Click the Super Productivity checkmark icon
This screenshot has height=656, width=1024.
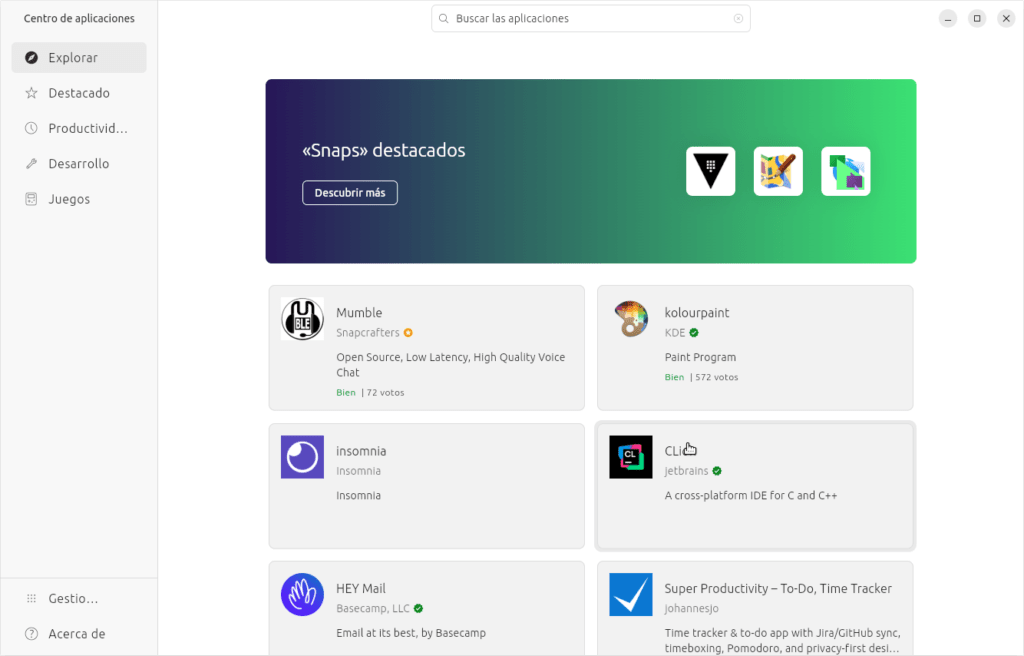coord(630,595)
